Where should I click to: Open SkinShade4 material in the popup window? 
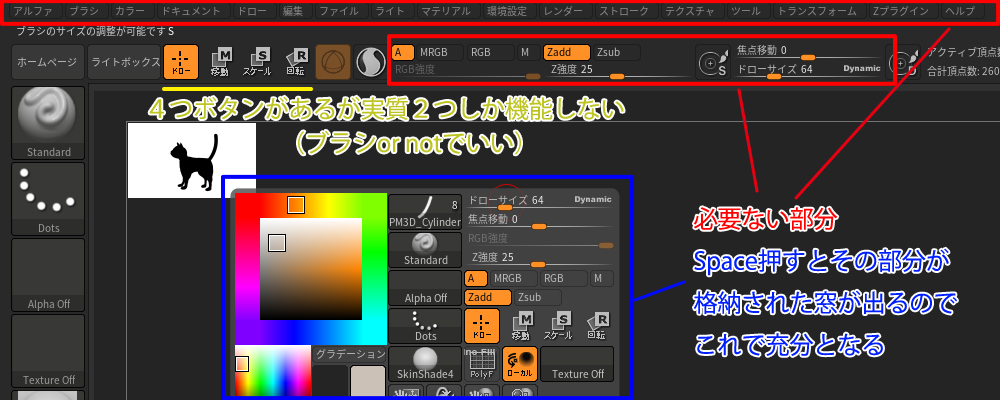point(425,364)
